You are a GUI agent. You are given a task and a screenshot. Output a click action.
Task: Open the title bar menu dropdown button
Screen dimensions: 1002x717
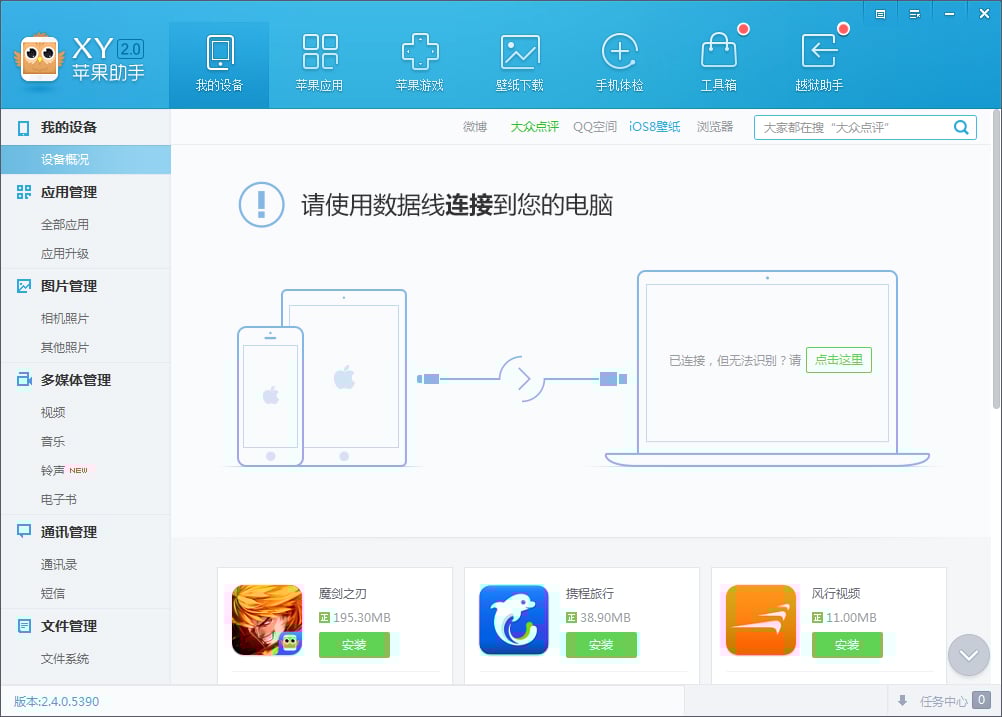point(915,14)
